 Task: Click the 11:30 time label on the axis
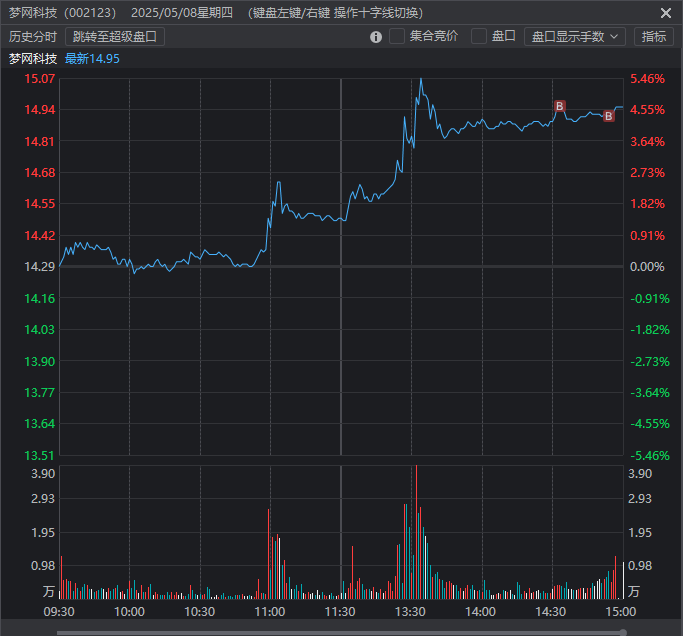click(340, 611)
